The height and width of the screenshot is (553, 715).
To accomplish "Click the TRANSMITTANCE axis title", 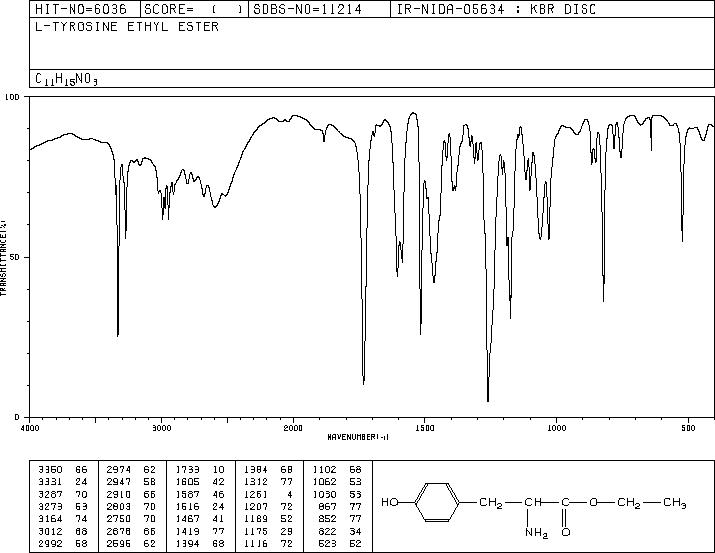I will pyautogui.click(x=3, y=258).
